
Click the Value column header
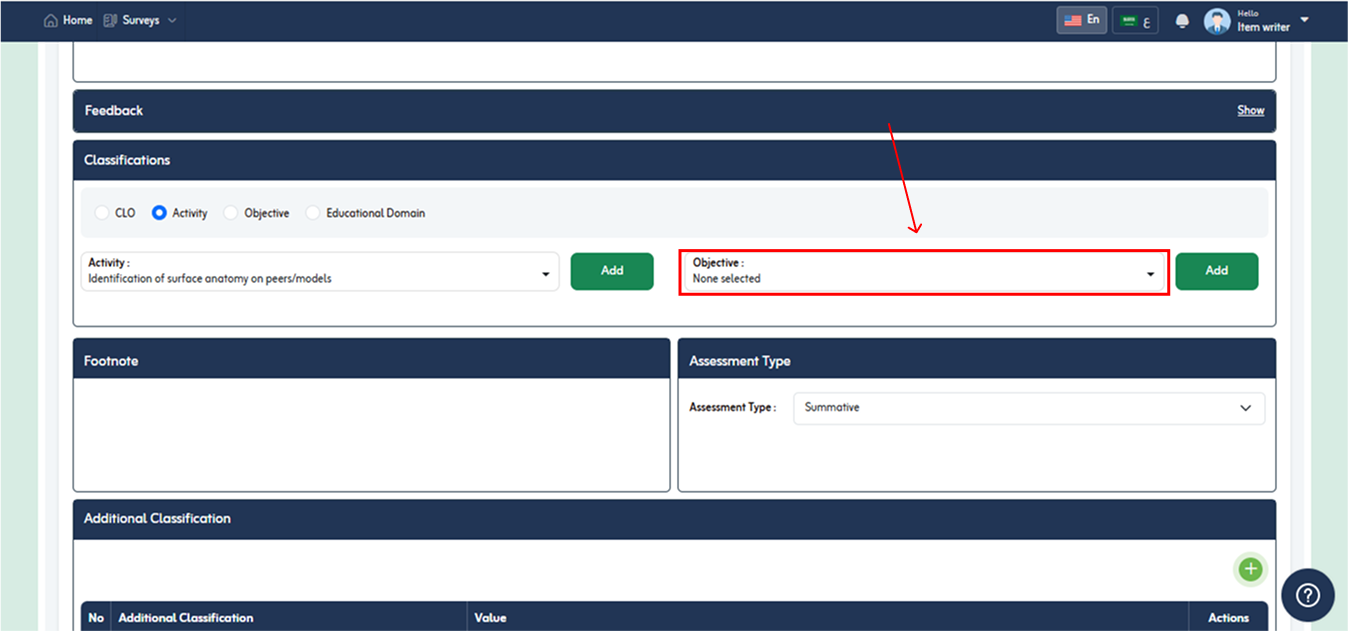pyautogui.click(x=828, y=617)
